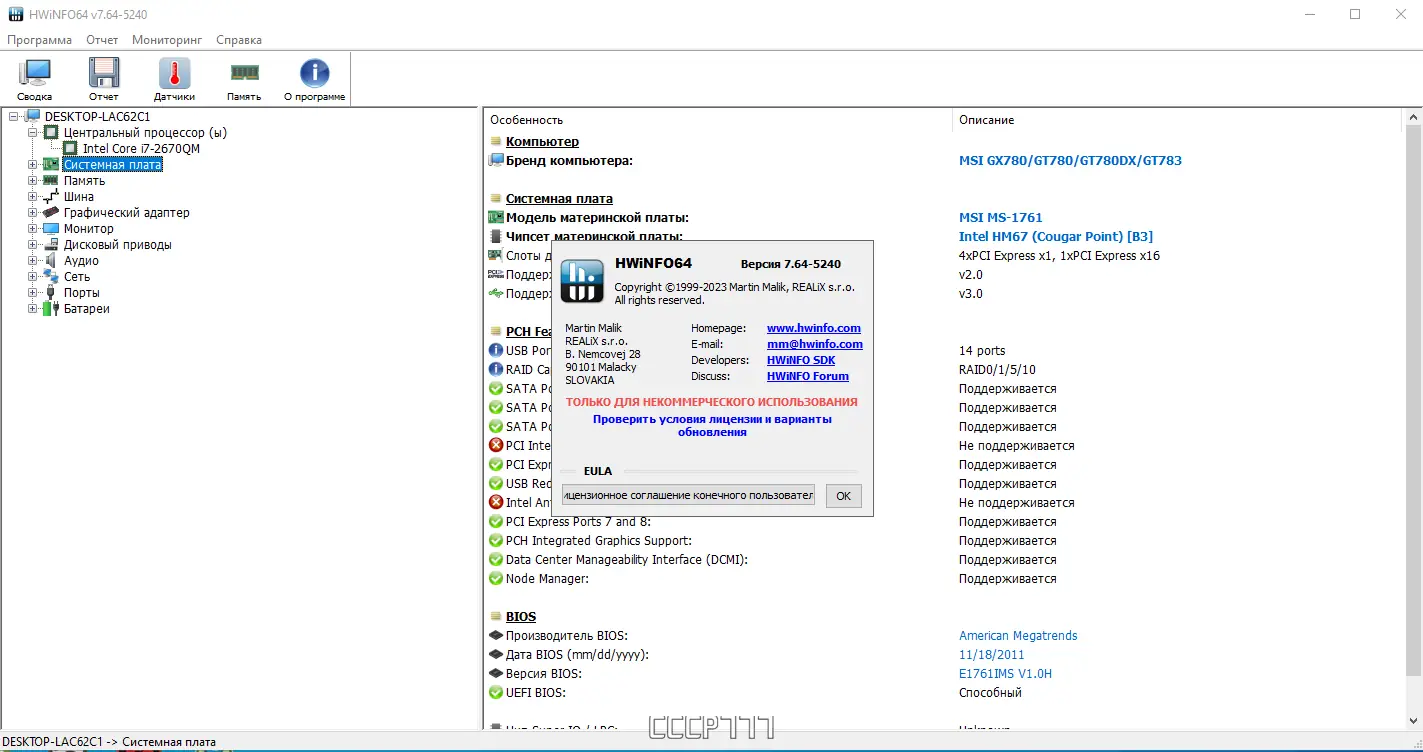Click the motherboard icon beside Системная плата in tree
The height and width of the screenshot is (752, 1423).
pyautogui.click(x=51, y=165)
